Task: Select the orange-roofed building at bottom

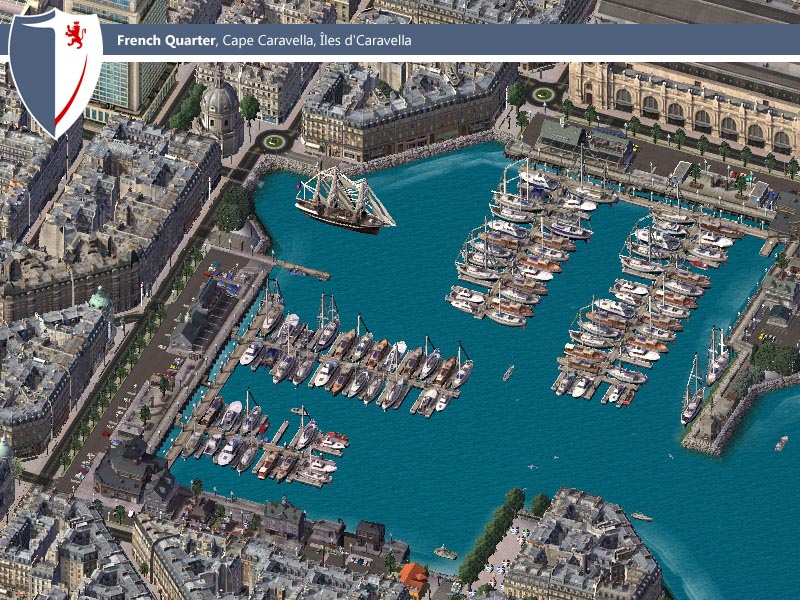Action: point(414,579)
